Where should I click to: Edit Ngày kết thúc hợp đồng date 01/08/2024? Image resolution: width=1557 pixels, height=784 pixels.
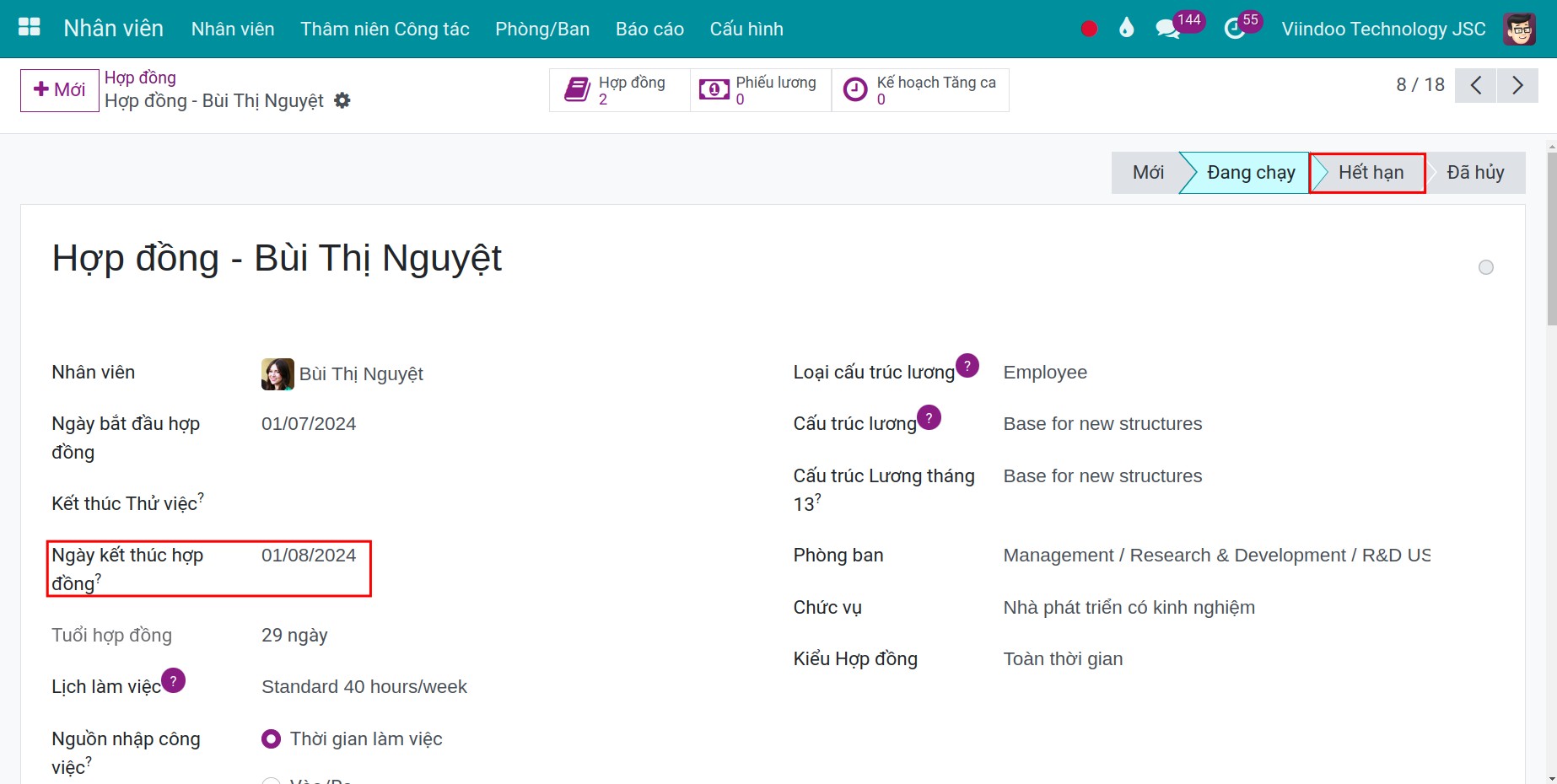point(309,556)
